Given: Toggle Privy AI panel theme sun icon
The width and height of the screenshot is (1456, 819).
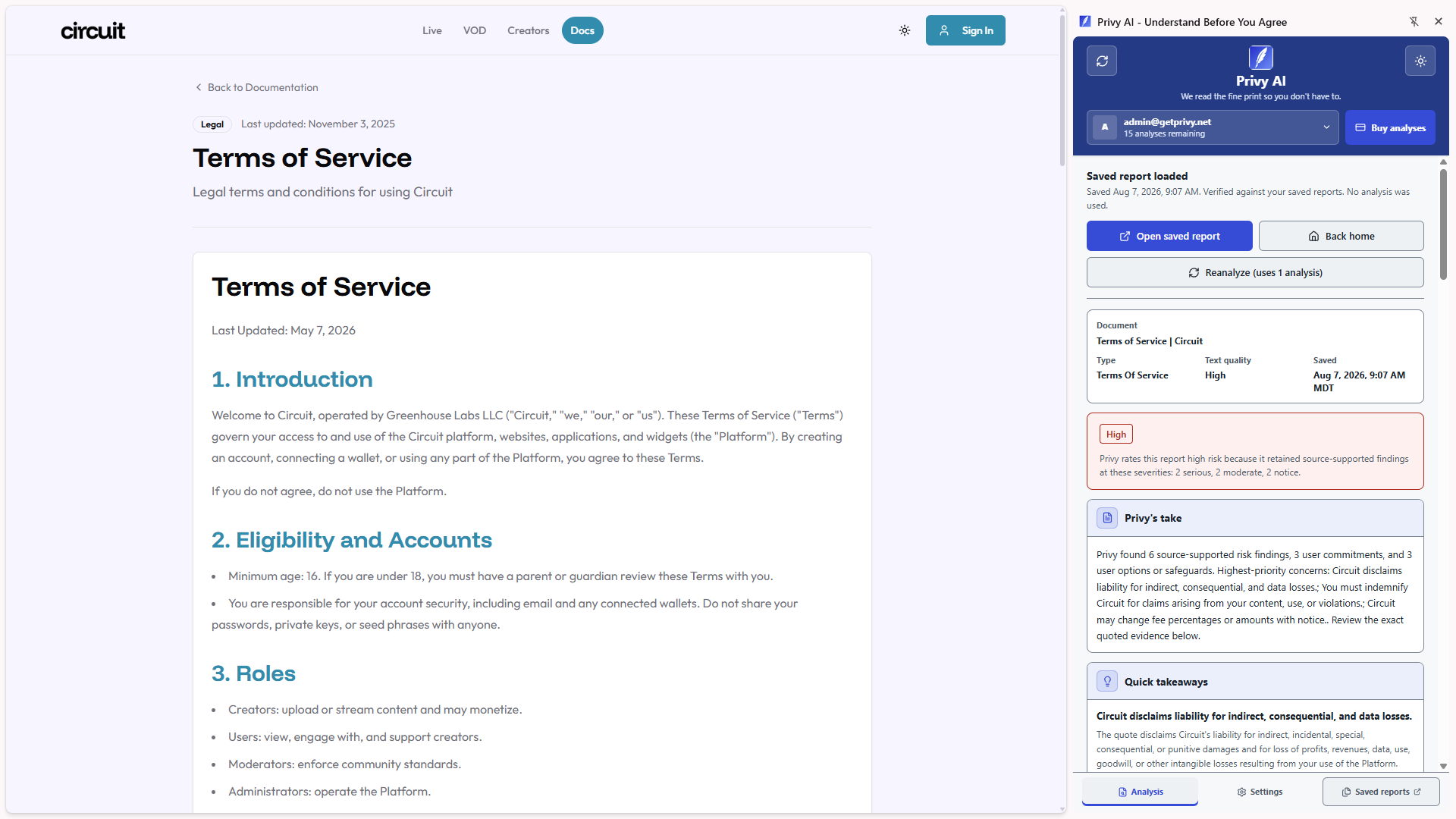Looking at the screenshot, I should pos(1420,61).
